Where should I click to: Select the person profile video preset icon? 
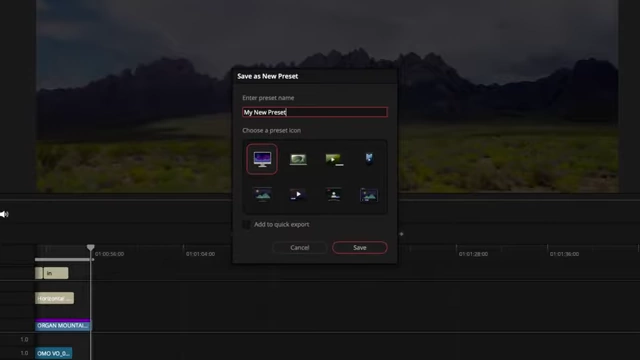(x=334, y=195)
